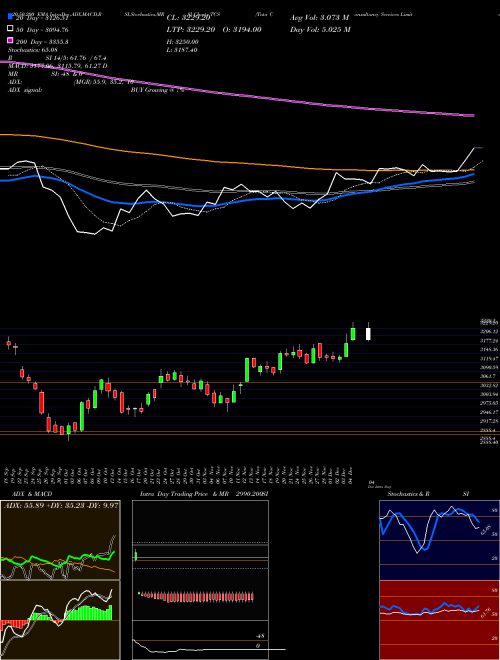This screenshot has width=500, height=660.
Task: Click the last white candlestick
Action: 368,333
